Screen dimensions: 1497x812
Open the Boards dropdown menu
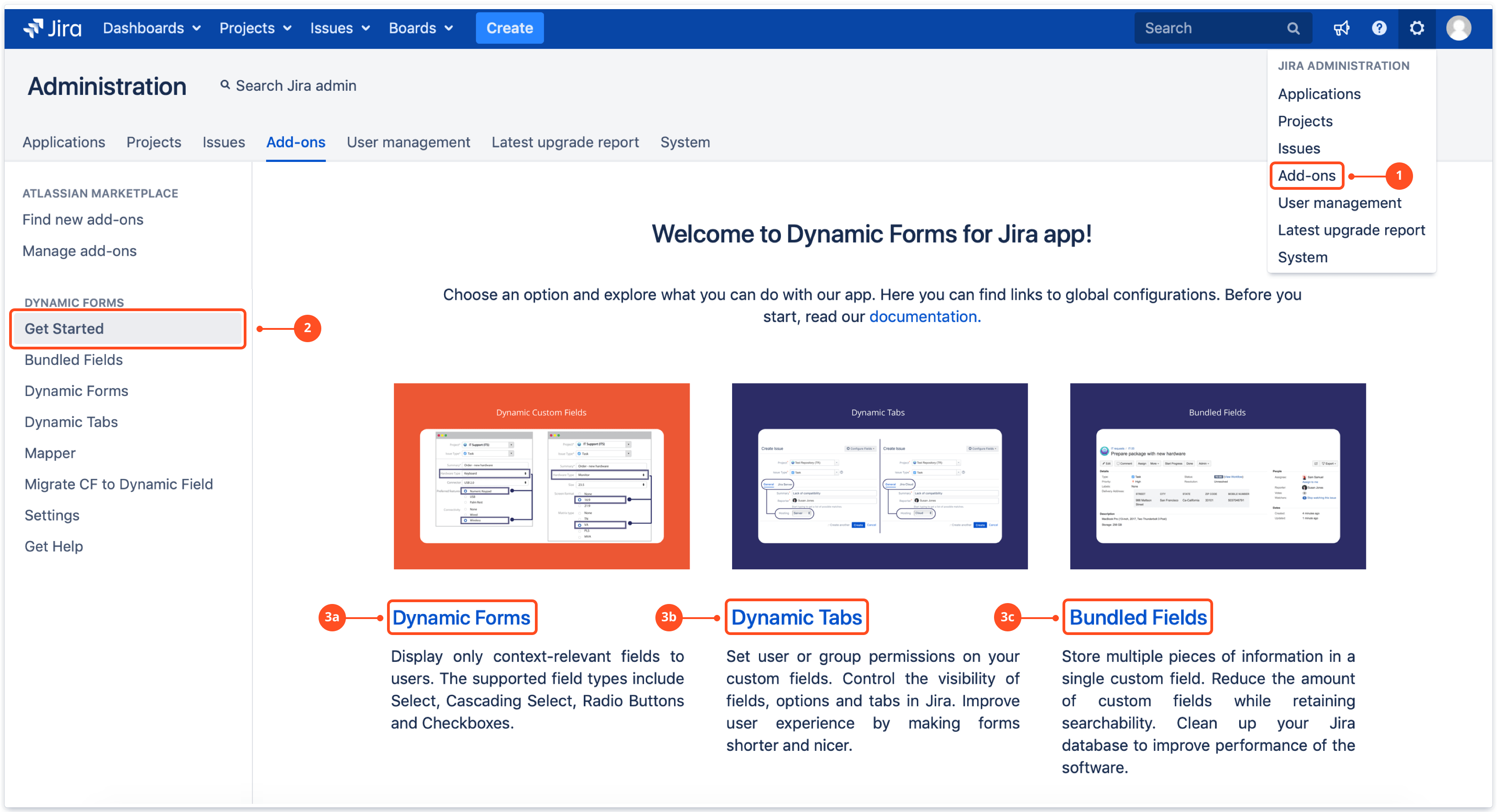tap(420, 28)
